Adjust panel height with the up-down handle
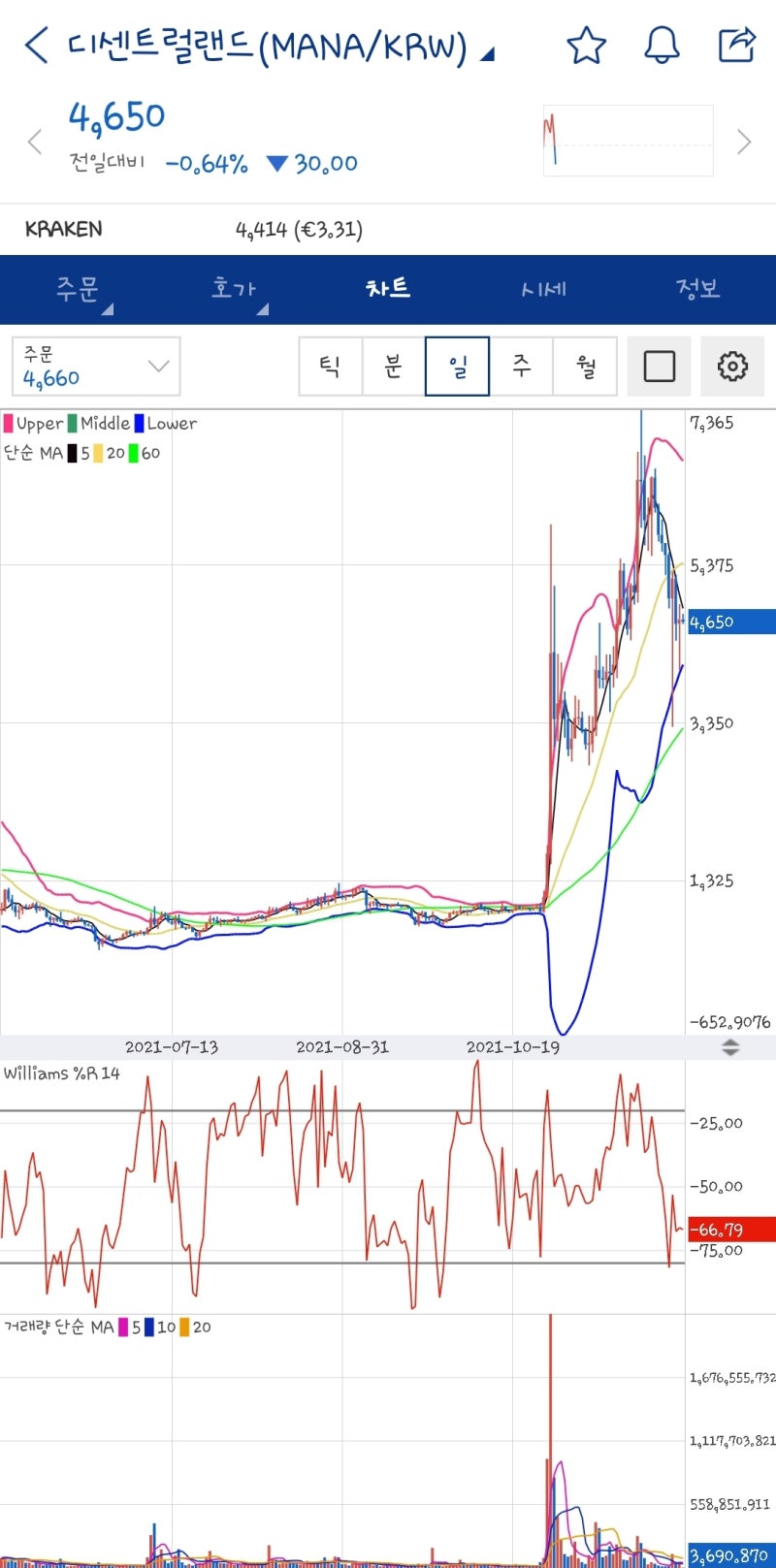This screenshot has height=1568, width=776. (730, 1047)
